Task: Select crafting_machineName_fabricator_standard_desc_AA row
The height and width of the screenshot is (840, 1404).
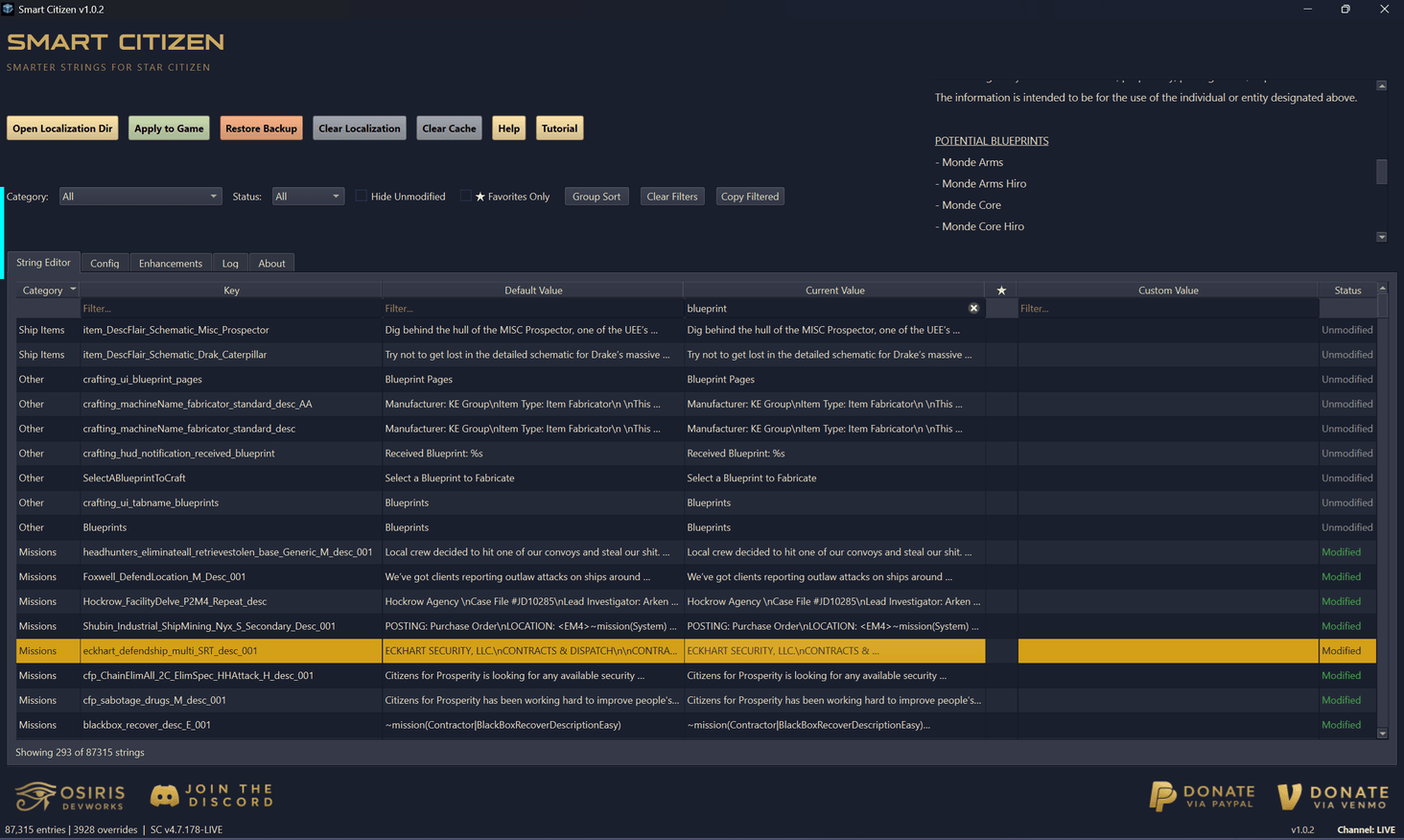Action: [696, 405]
